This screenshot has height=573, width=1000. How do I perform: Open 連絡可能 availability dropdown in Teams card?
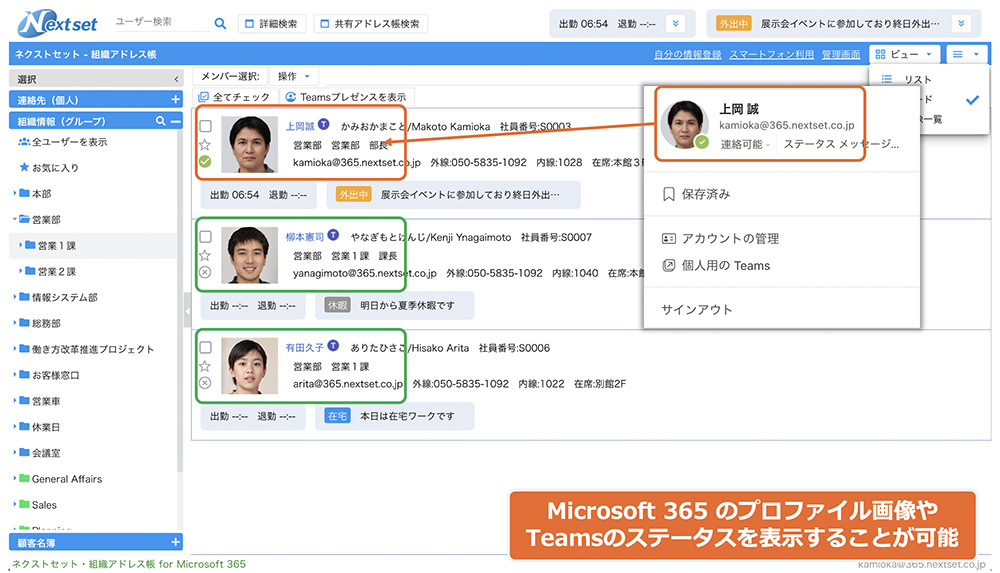(x=746, y=144)
